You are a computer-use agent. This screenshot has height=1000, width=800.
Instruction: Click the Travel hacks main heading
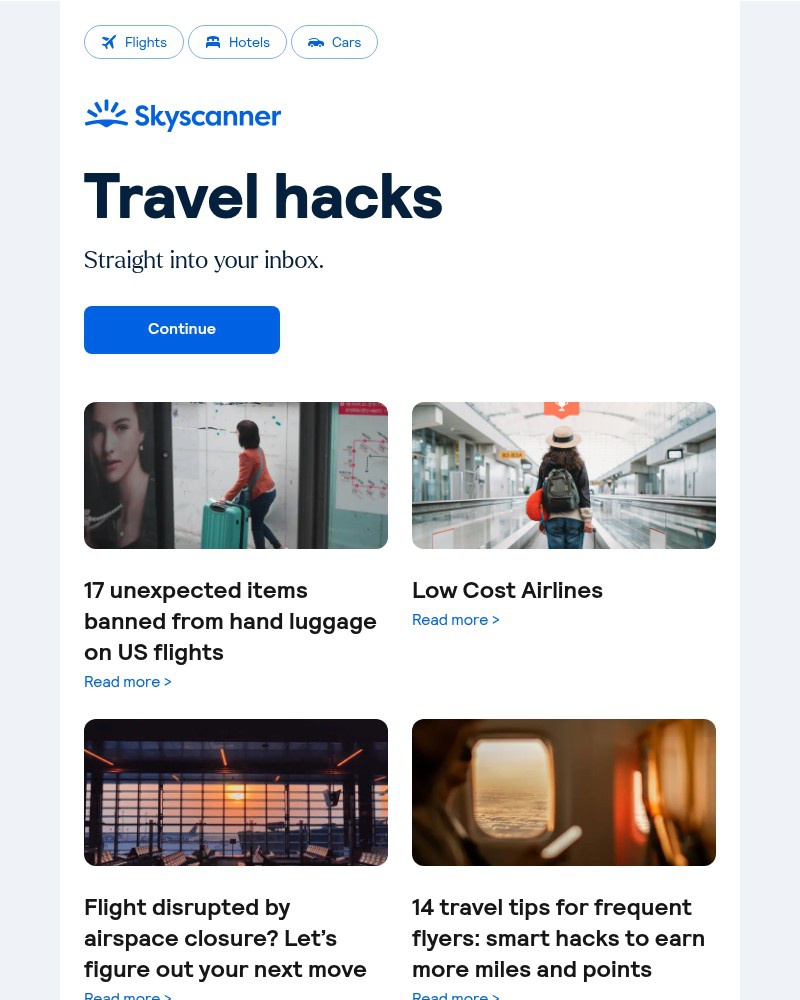[263, 197]
